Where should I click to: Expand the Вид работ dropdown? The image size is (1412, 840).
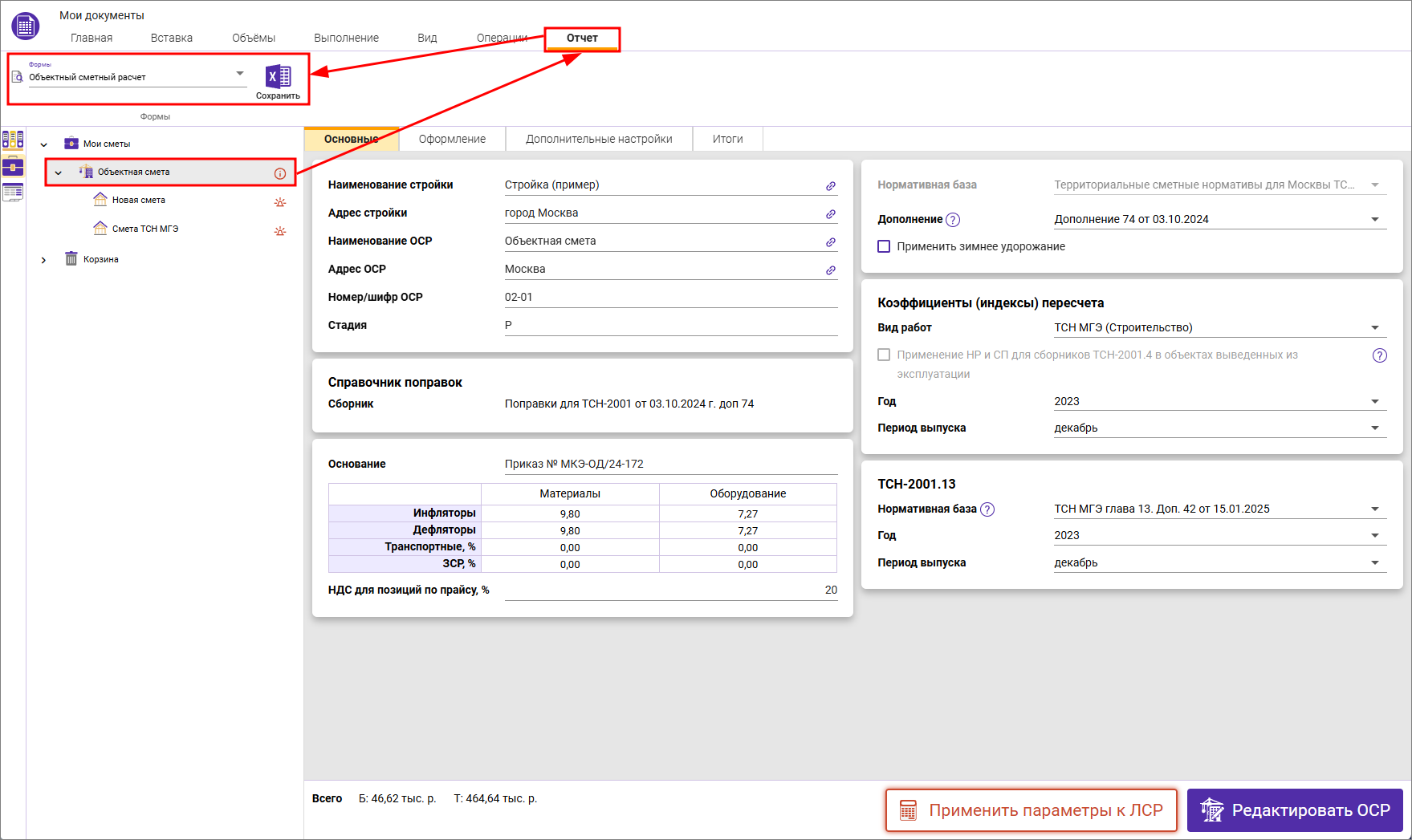[x=1374, y=327]
